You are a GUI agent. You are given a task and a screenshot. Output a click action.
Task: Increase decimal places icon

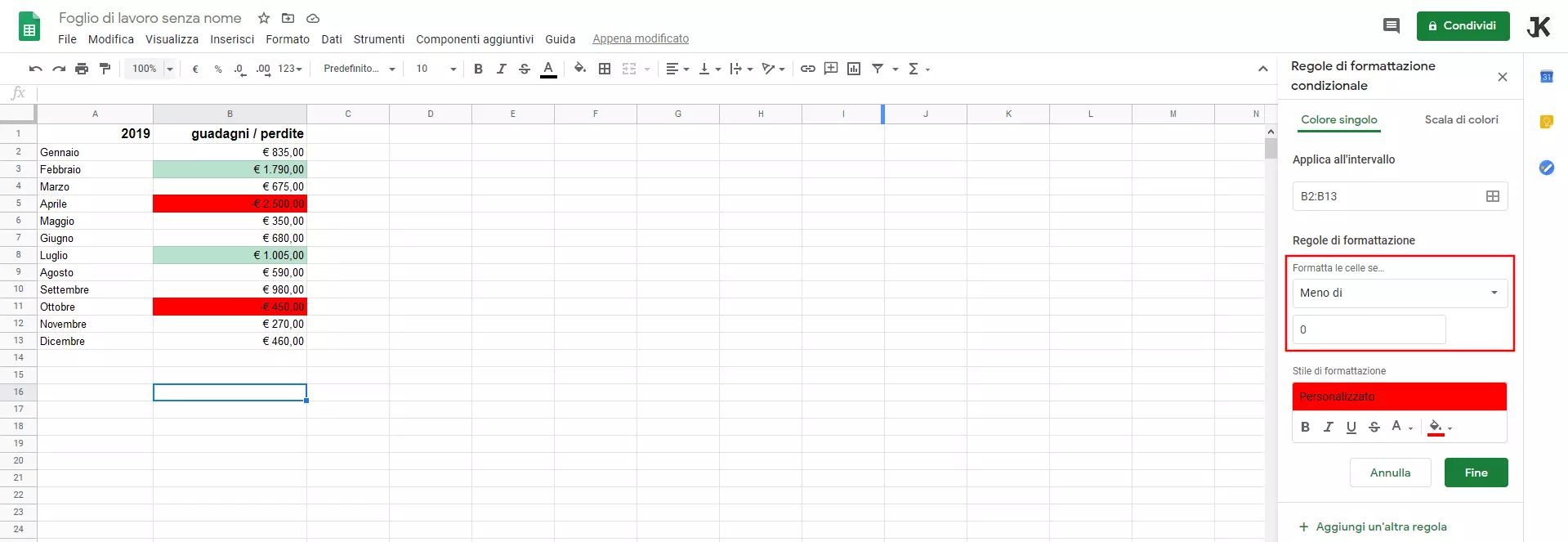point(262,69)
